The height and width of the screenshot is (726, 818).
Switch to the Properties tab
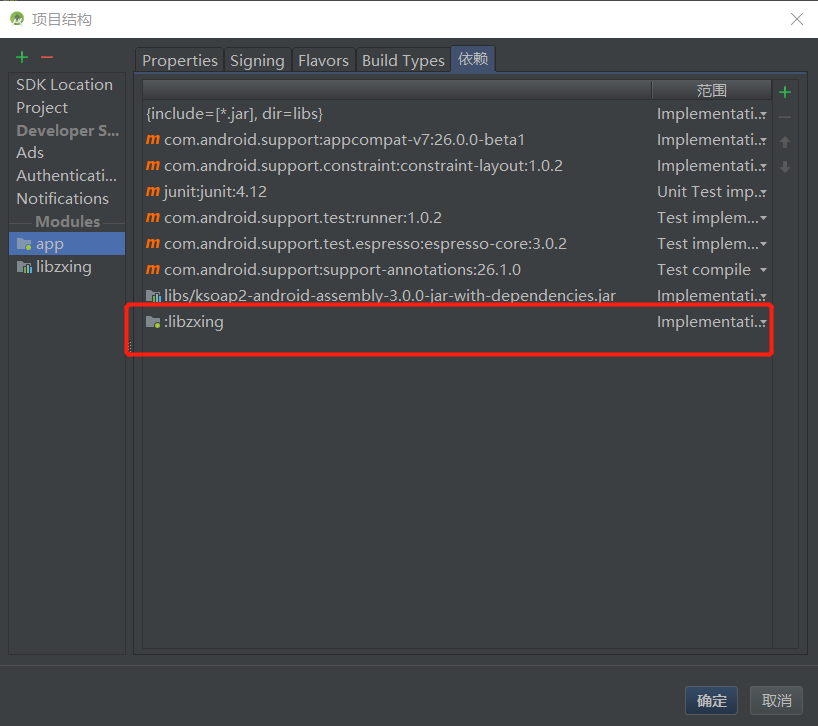click(x=179, y=60)
